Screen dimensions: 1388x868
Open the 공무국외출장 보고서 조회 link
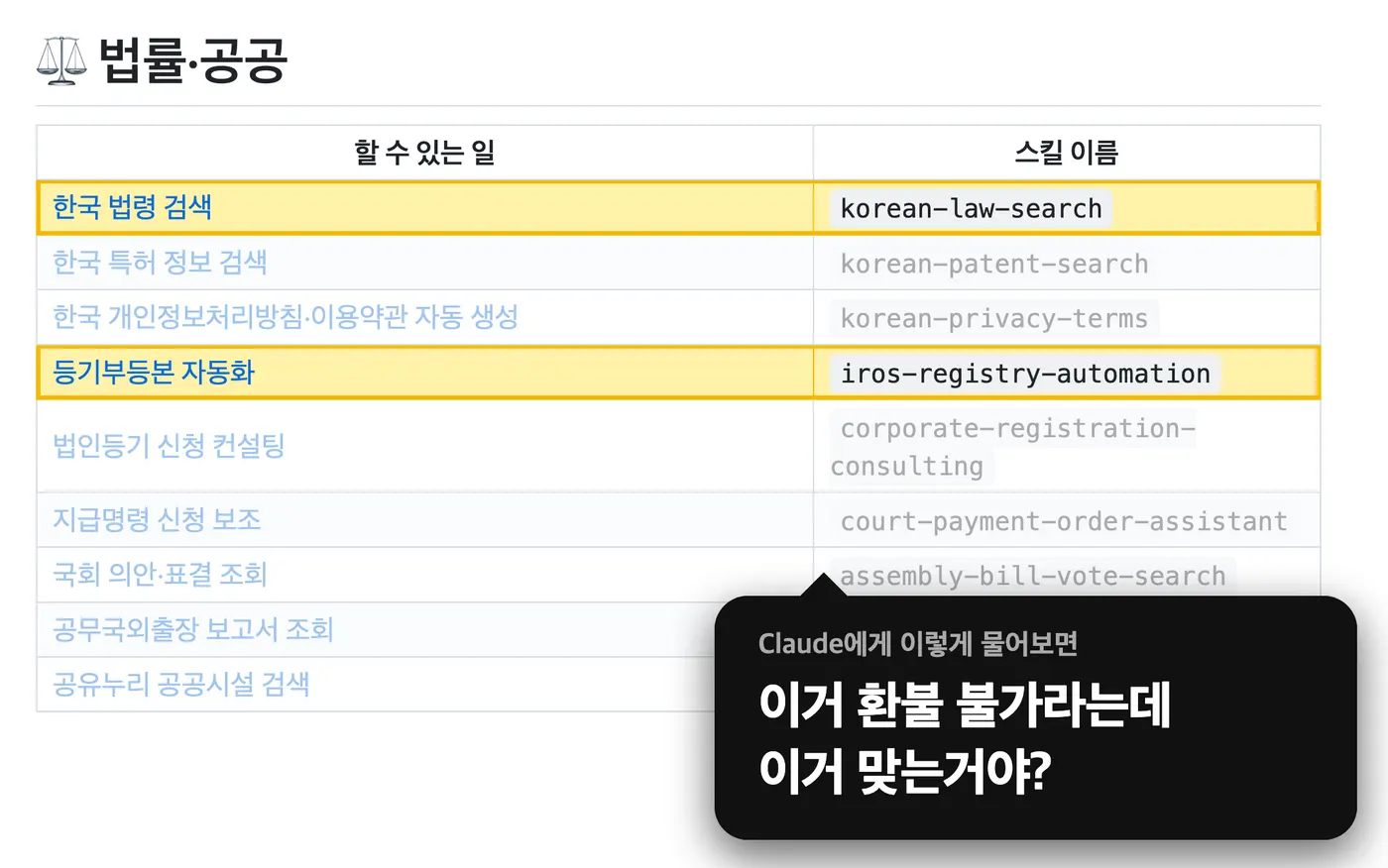pos(193,629)
